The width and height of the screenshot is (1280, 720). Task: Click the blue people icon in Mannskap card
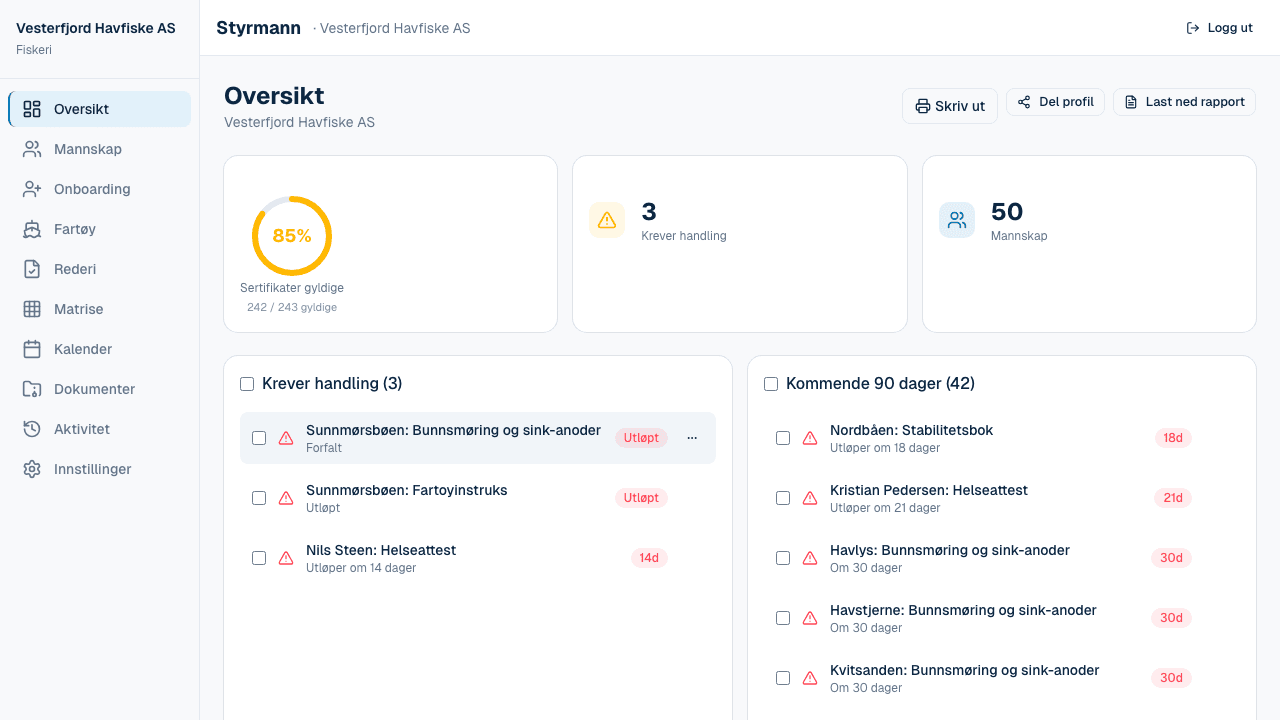click(957, 220)
